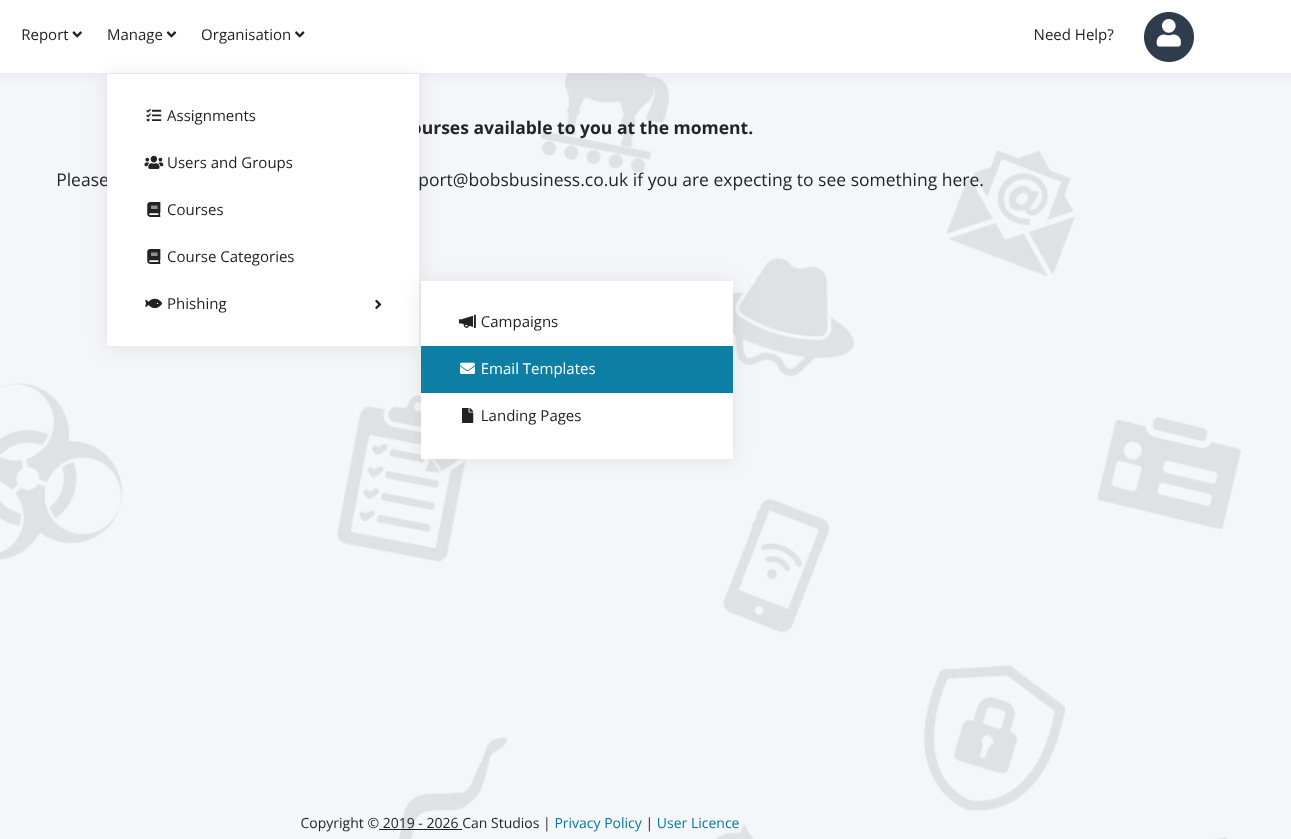Image resolution: width=1291 pixels, height=839 pixels.
Task: Open the Privacy Policy link
Action: coord(598,823)
